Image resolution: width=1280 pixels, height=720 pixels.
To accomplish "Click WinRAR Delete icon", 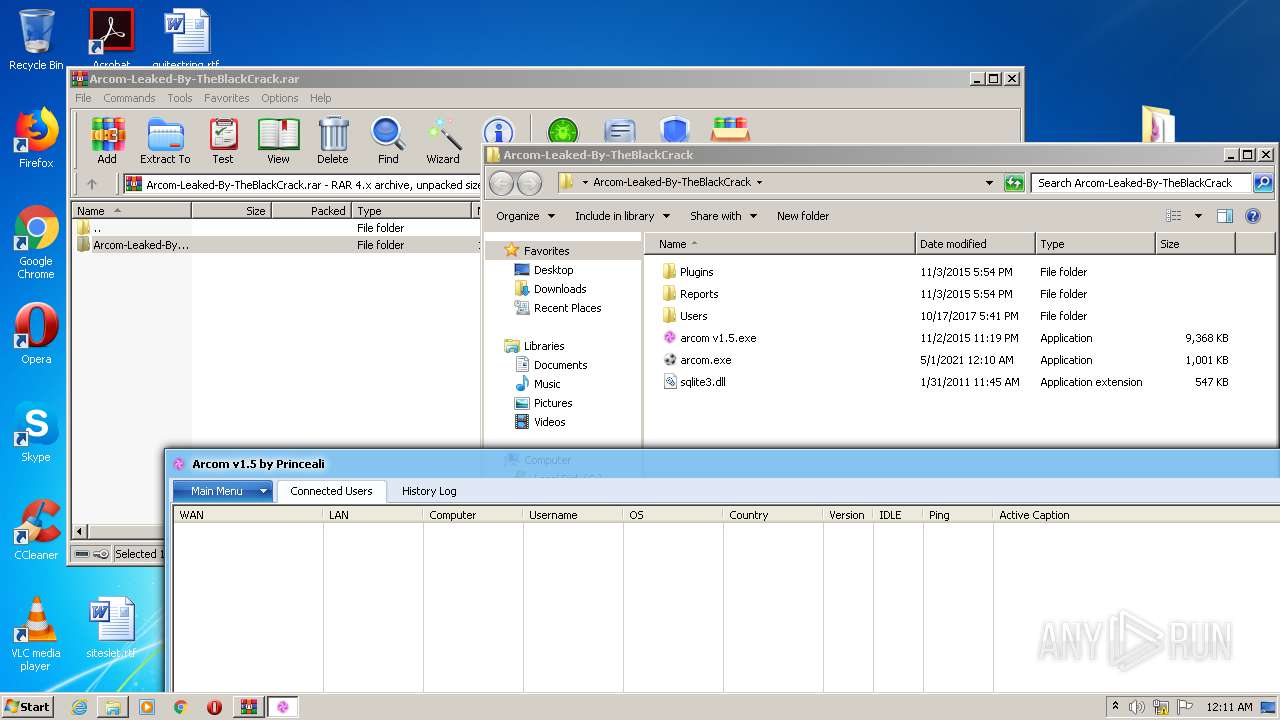I will pos(333,140).
